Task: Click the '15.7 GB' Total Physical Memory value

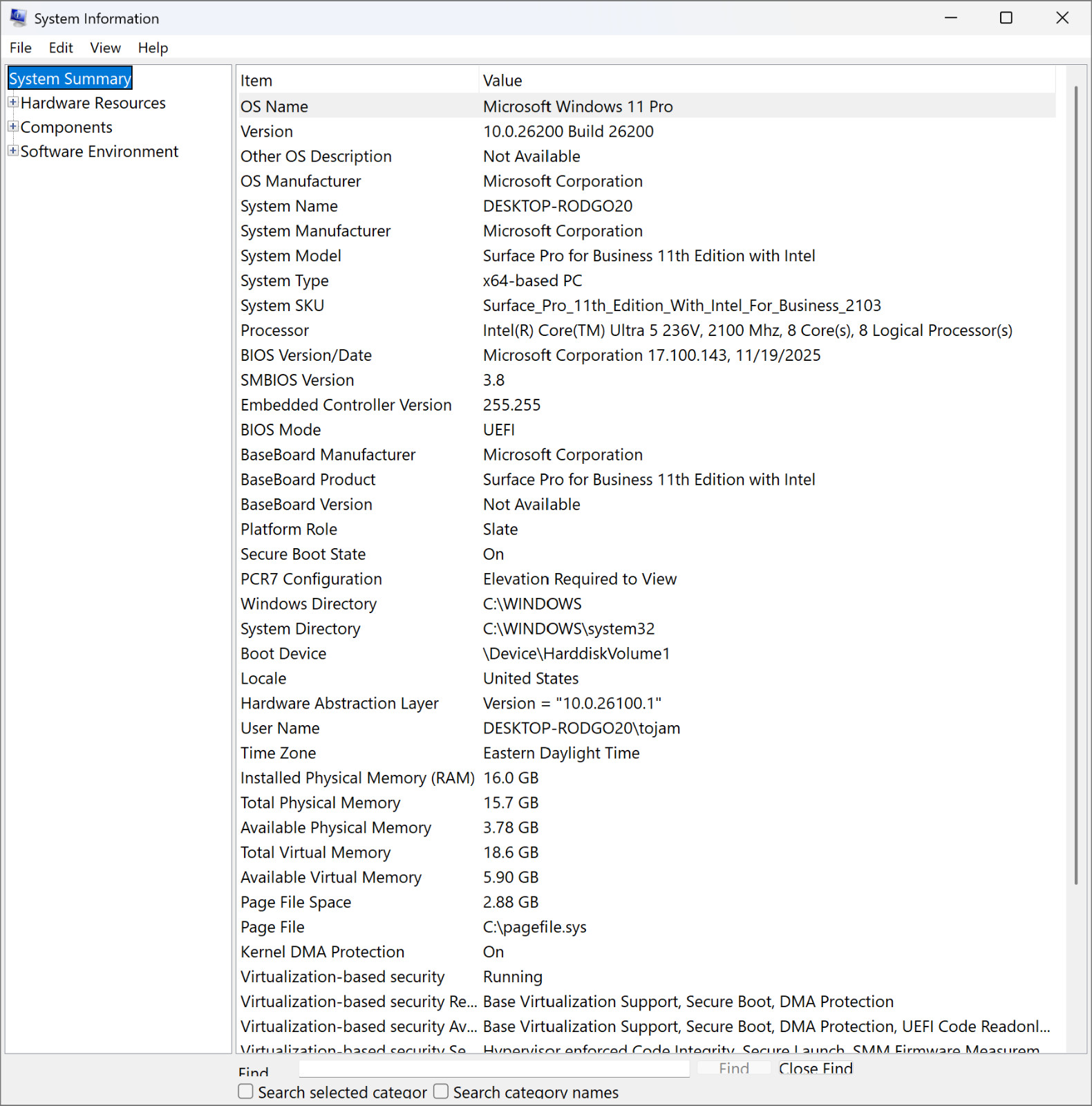Action: pos(511,803)
